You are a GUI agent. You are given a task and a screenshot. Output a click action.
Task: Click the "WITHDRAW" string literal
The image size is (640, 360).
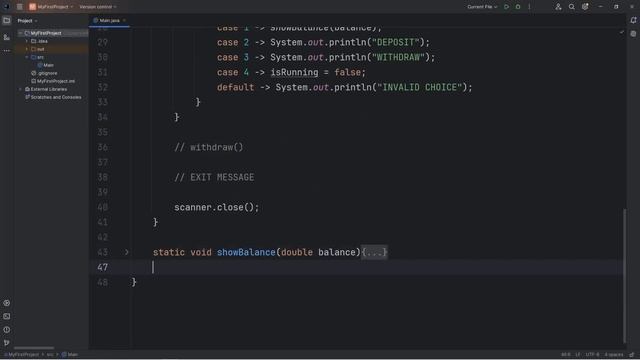pyautogui.click(x=398, y=57)
